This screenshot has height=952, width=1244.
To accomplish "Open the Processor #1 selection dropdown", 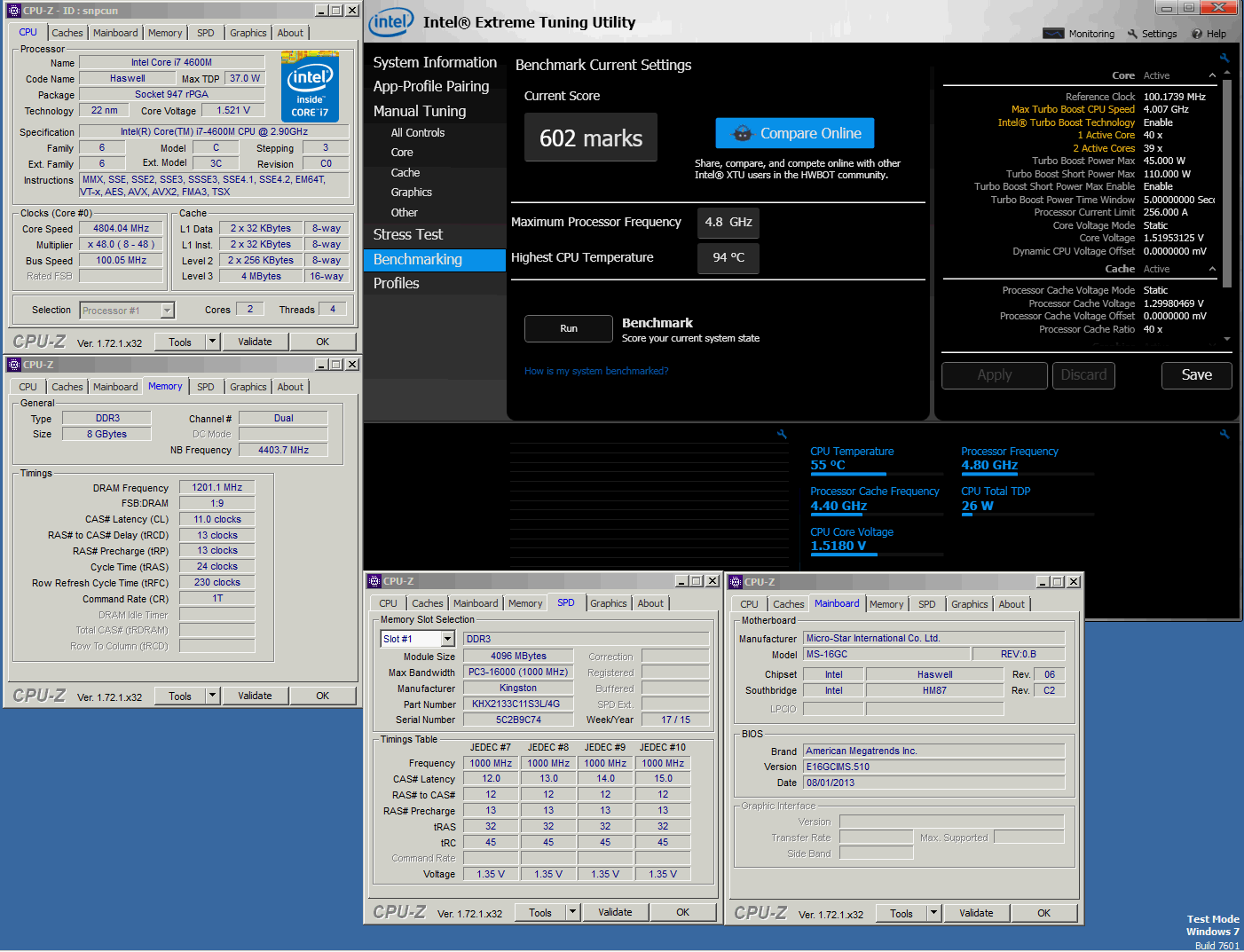I will coord(167,311).
